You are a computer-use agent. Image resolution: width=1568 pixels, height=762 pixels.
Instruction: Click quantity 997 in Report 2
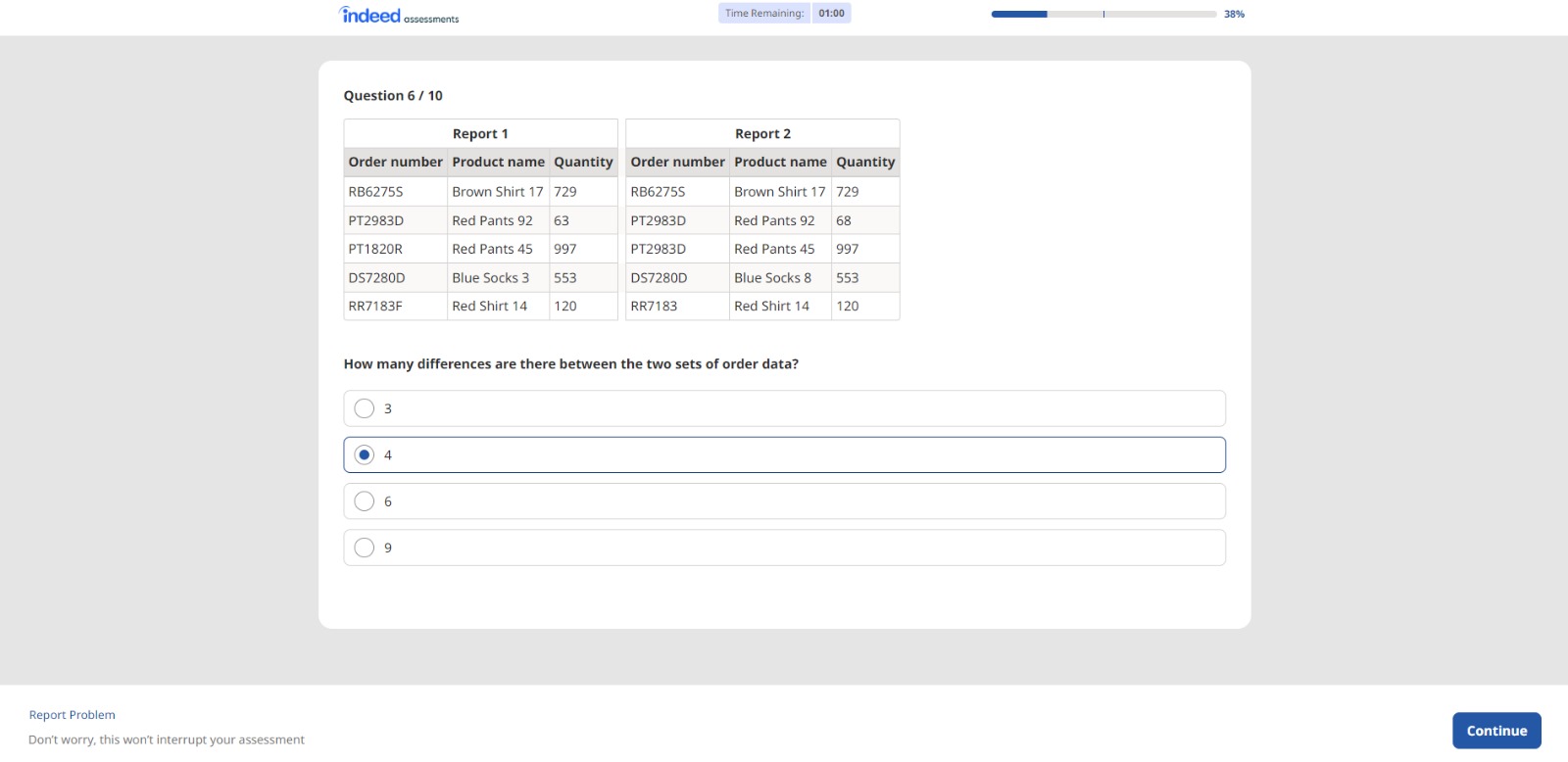(848, 249)
